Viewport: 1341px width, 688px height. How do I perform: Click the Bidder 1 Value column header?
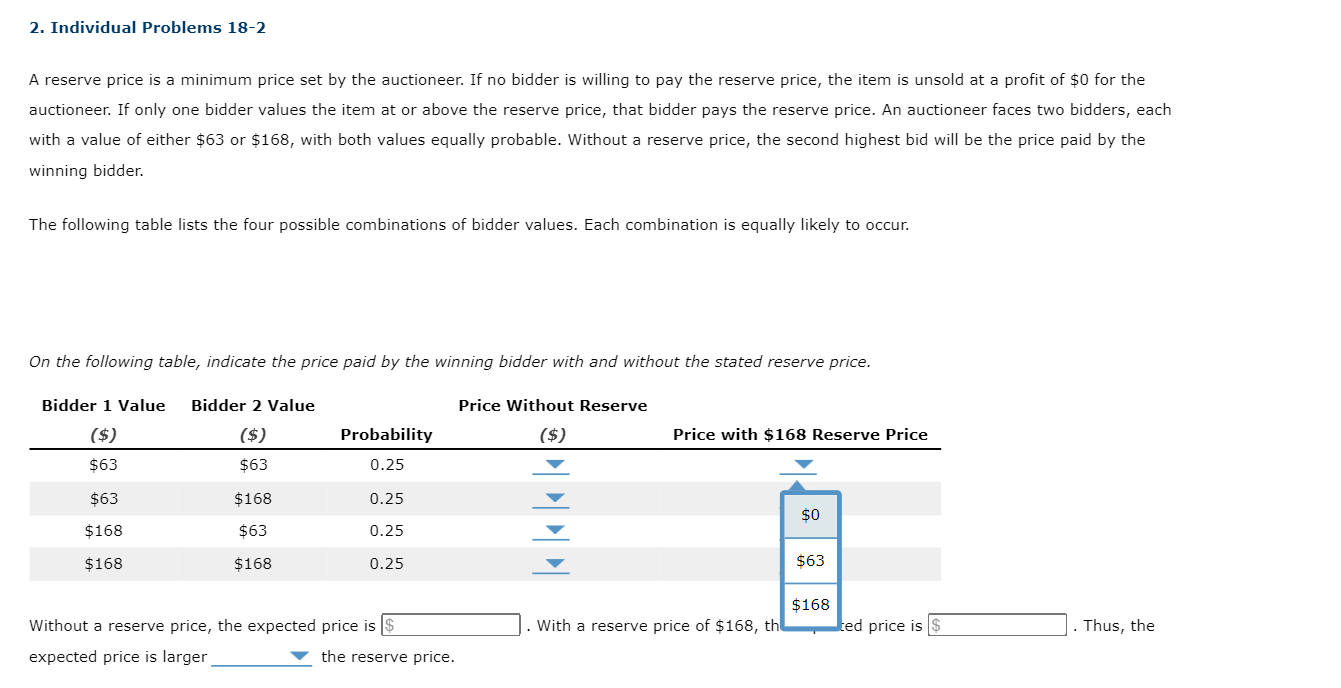tap(102, 405)
